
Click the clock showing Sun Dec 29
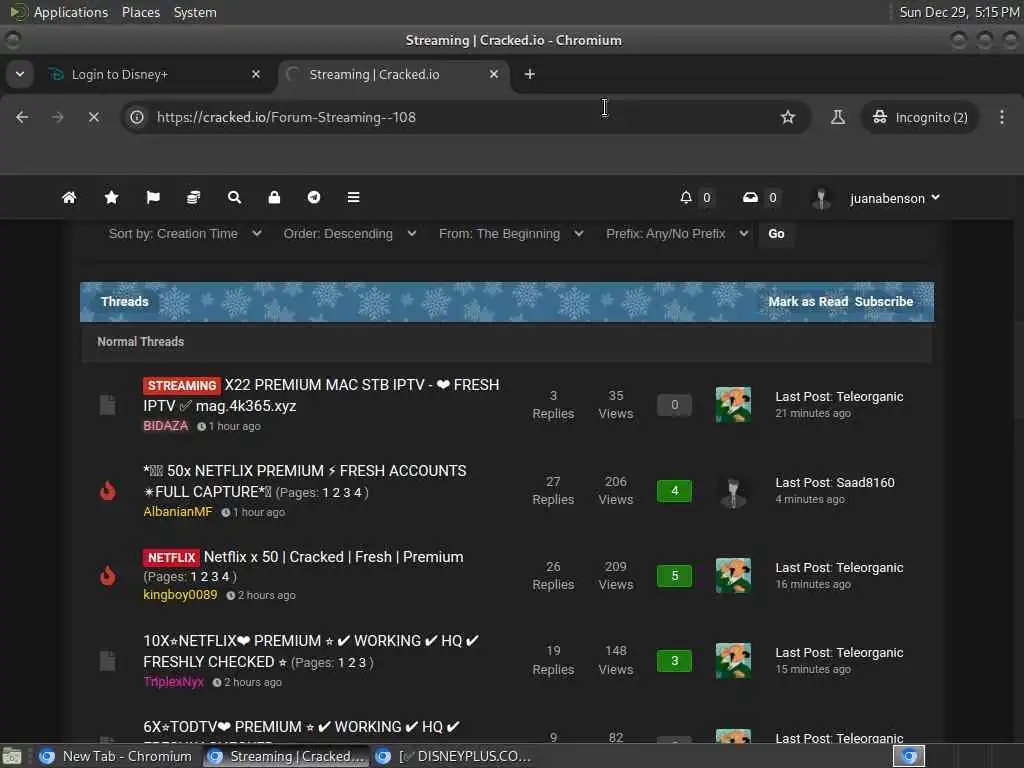pyautogui.click(x=959, y=12)
